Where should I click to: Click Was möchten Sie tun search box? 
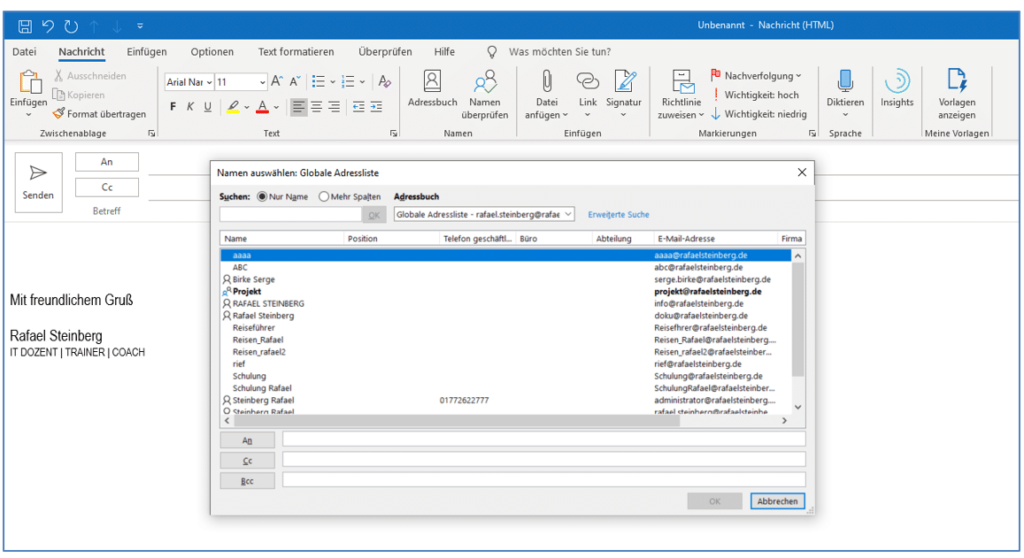point(560,52)
